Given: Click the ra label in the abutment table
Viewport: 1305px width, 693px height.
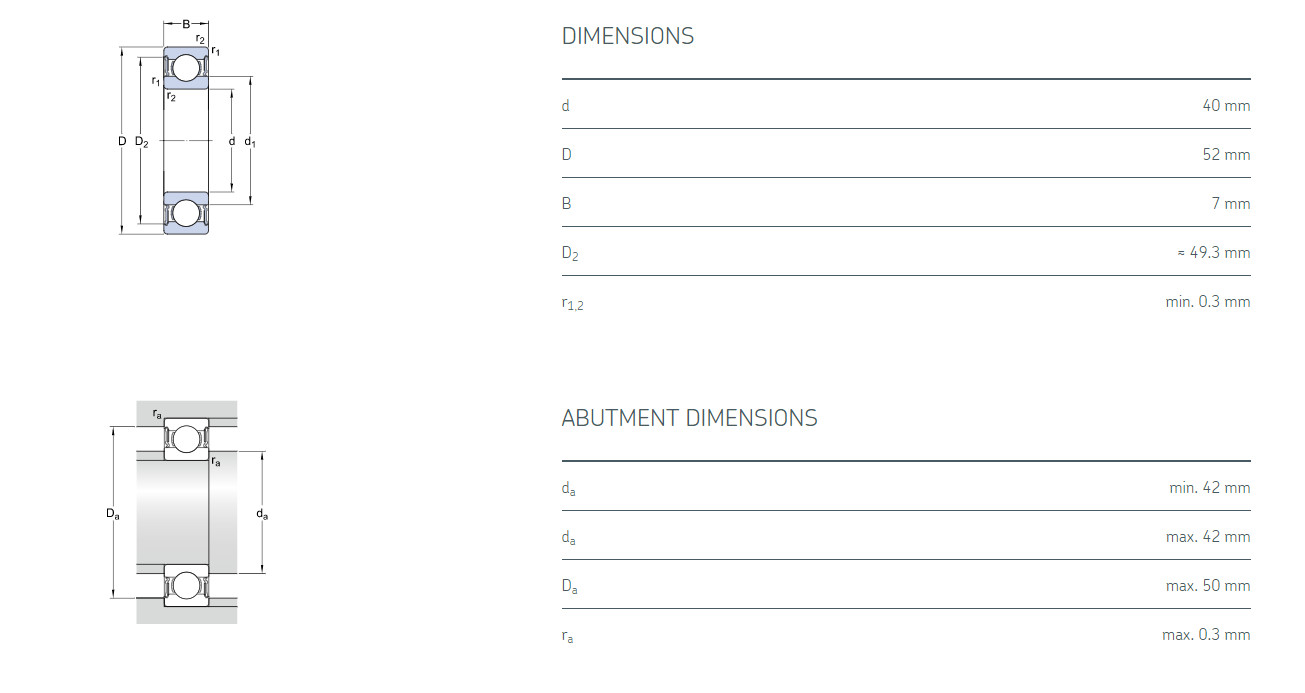Looking at the screenshot, I should [x=567, y=636].
